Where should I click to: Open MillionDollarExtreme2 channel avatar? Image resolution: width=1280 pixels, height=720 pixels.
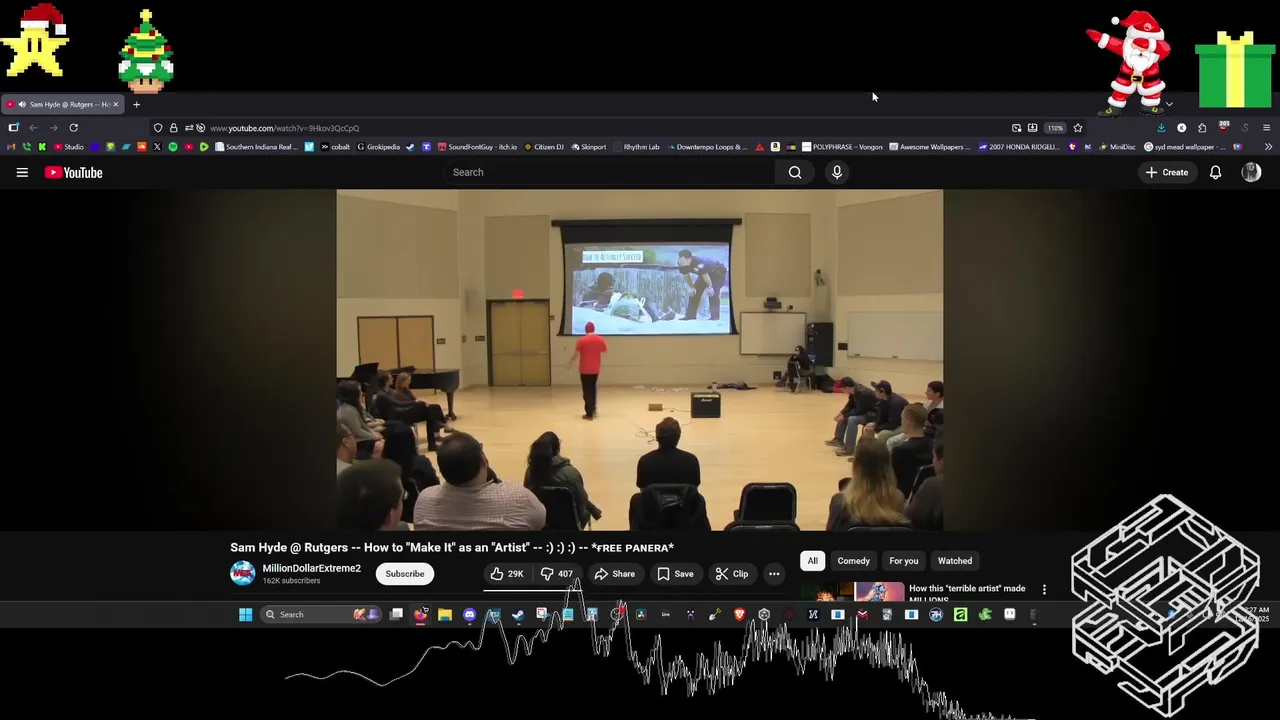click(x=242, y=573)
